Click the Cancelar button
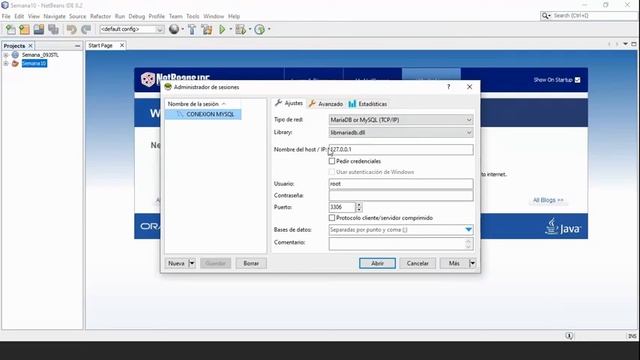Viewport: 640px width, 360px height. 418,263
